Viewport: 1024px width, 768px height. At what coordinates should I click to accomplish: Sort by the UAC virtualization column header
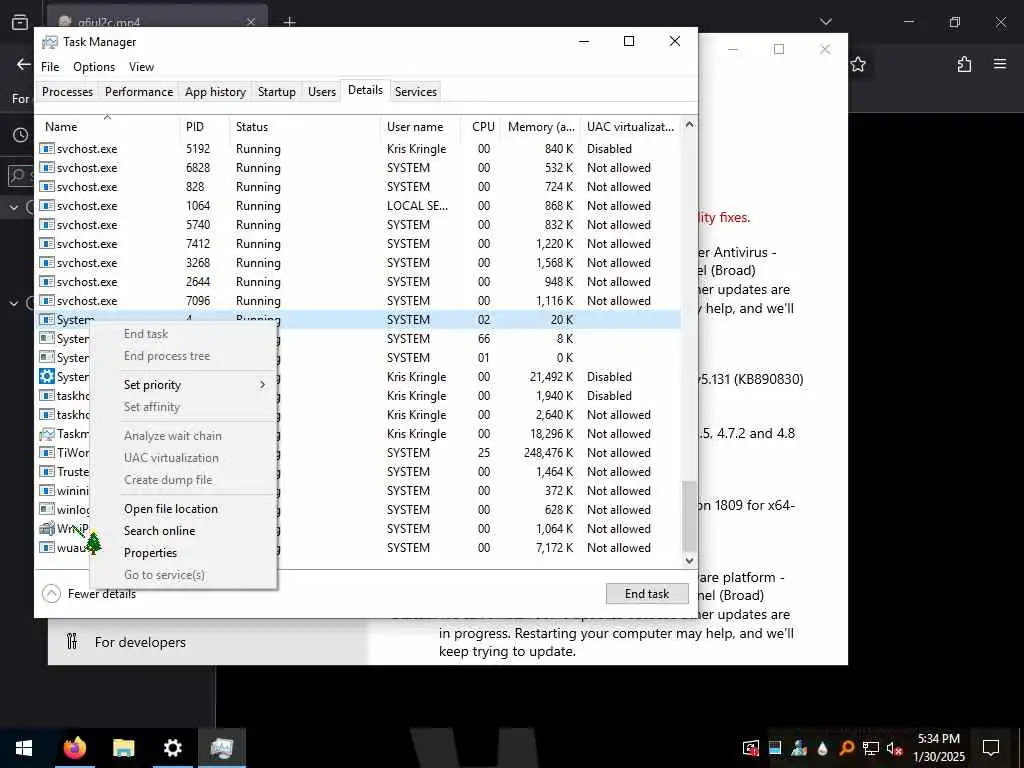(631, 127)
